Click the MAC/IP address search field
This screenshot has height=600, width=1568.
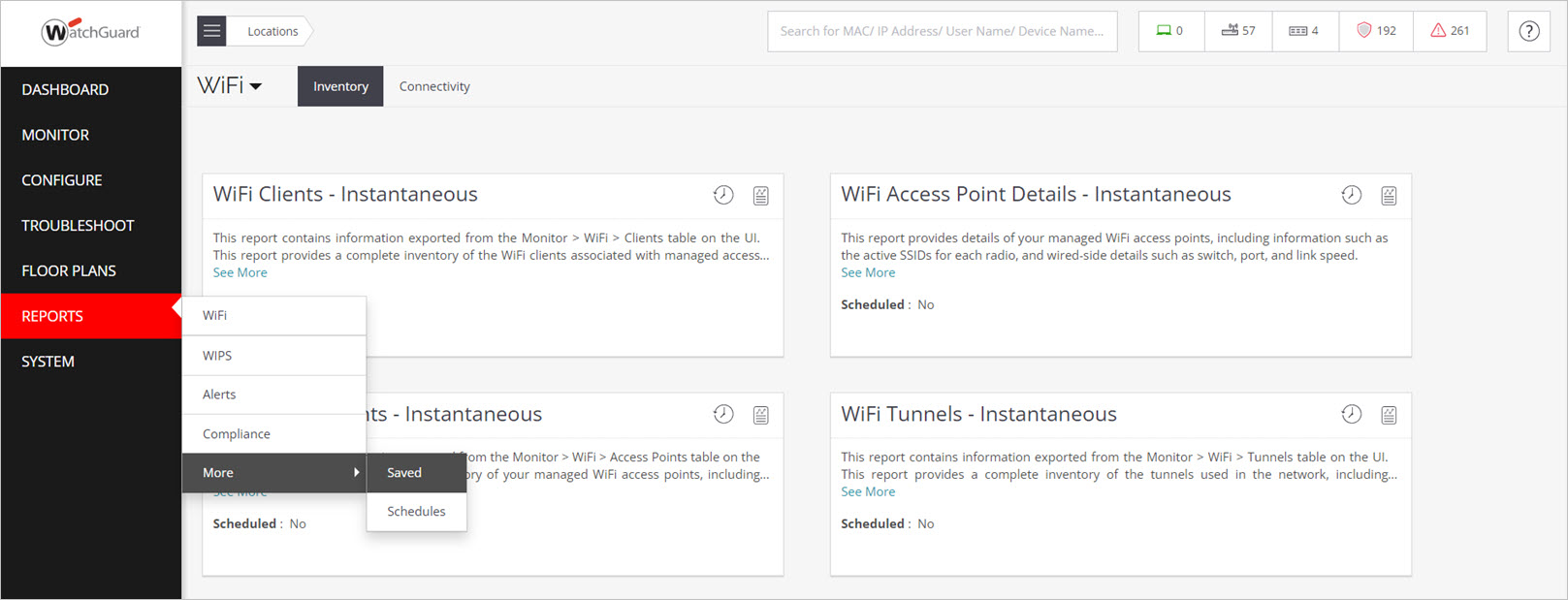(x=942, y=31)
